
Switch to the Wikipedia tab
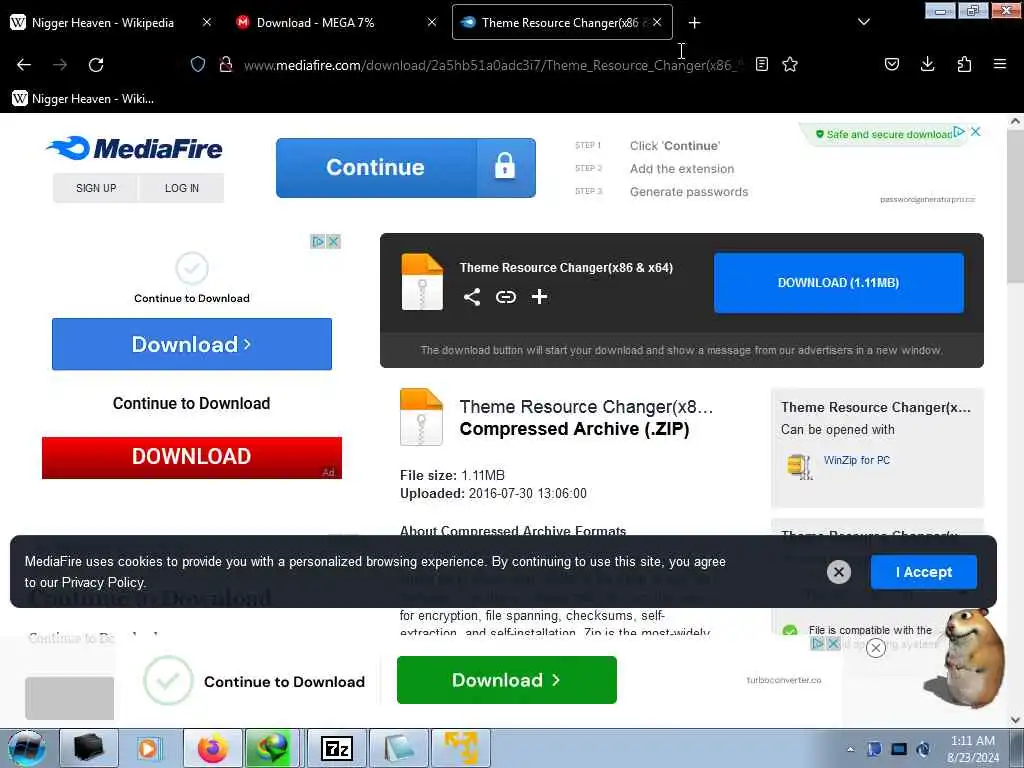tap(103, 22)
